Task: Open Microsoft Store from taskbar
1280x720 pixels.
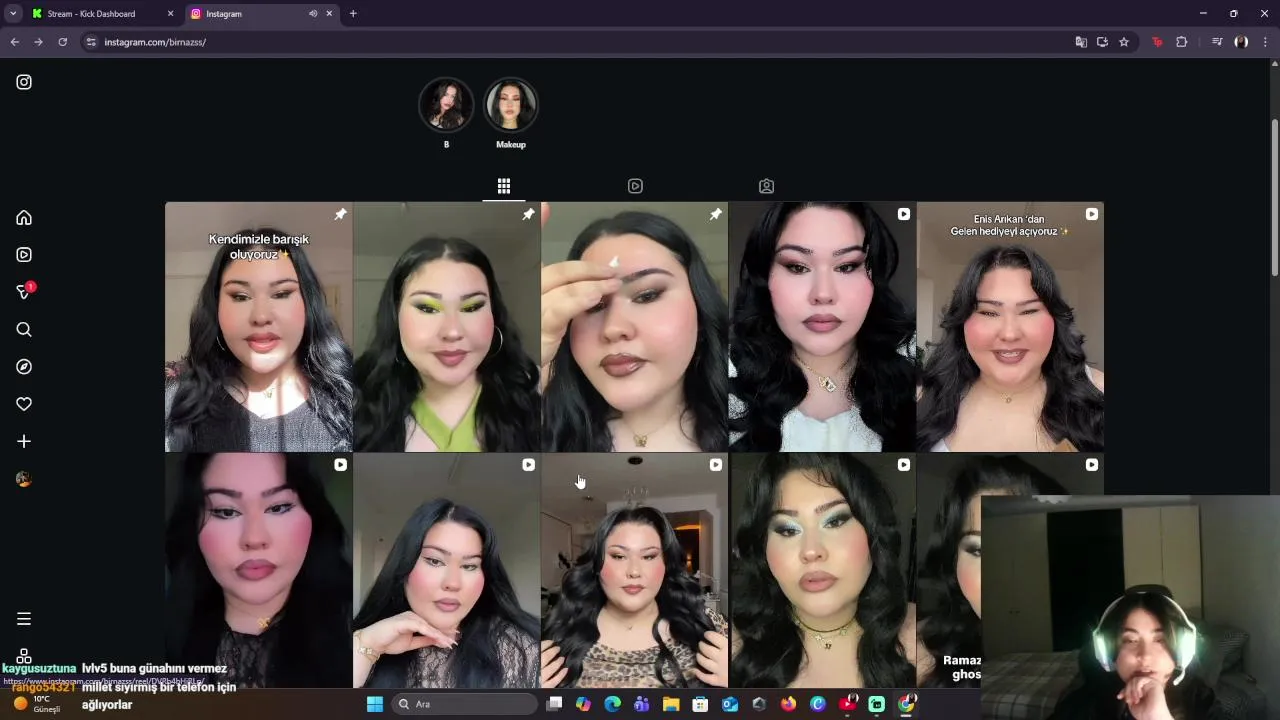Action: pyautogui.click(x=701, y=704)
